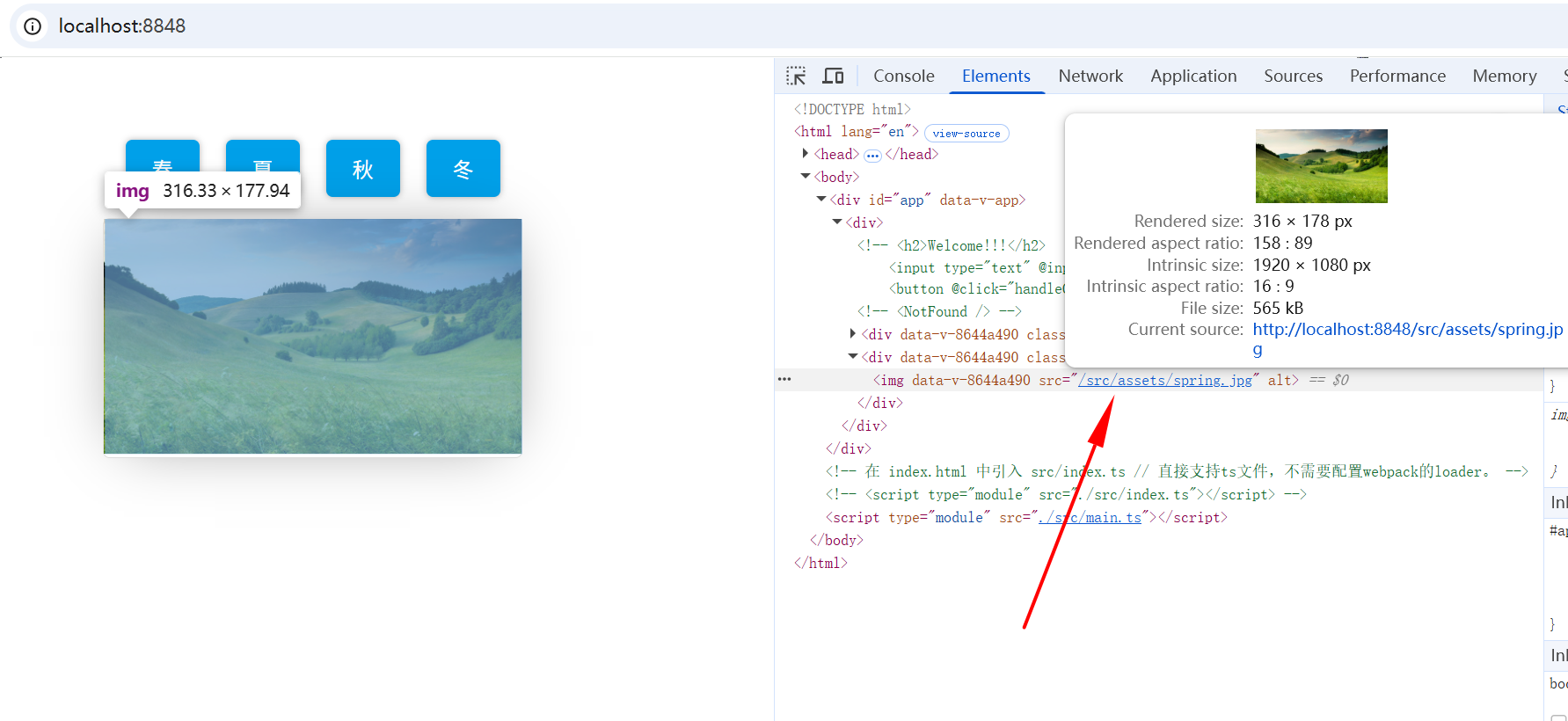Open the Performance tab
The width and height of the screenshot is (1568, 721).
pyautogui.click(x=1397, y=76)
